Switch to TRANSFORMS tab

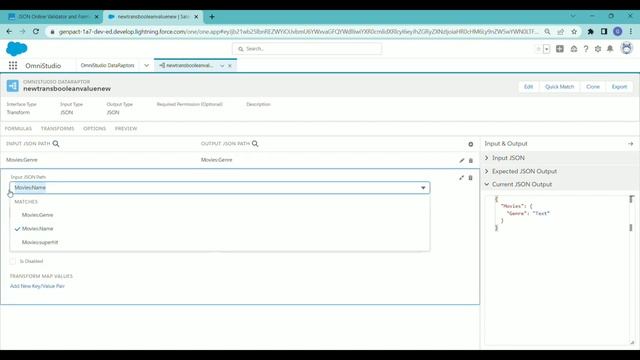[58, 129]
